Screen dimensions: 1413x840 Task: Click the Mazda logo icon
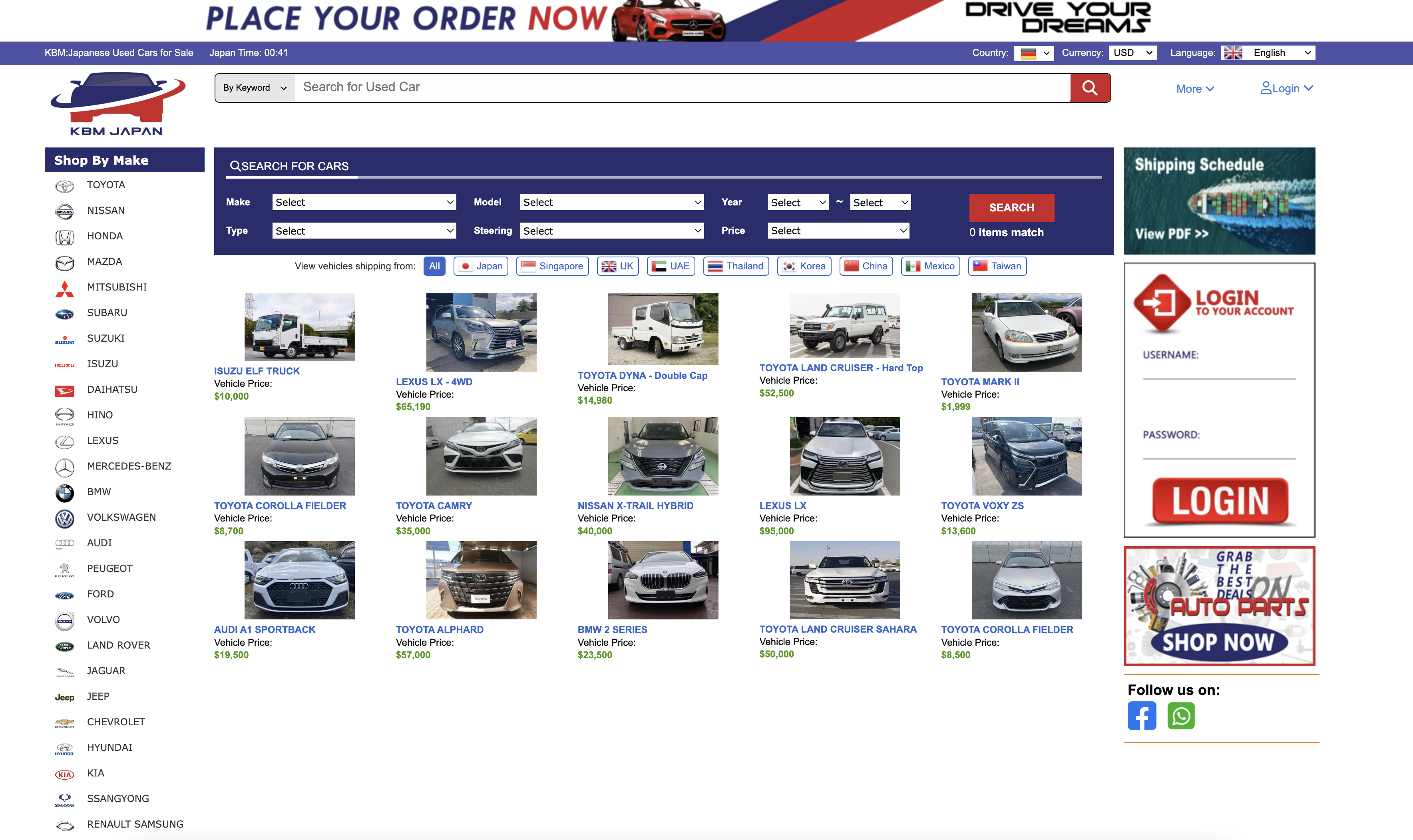[64, 263]
